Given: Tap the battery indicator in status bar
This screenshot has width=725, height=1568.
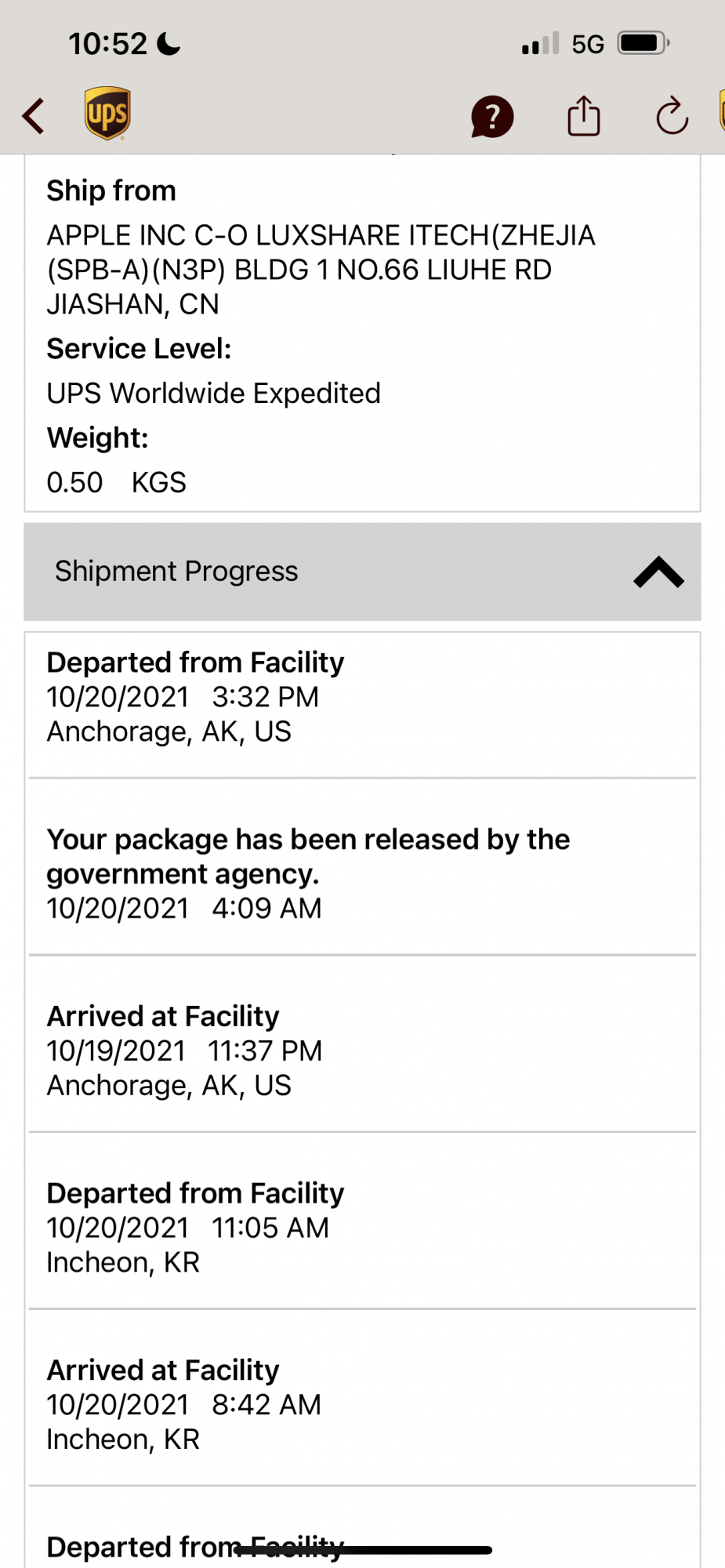Looking at the screenshot, I should pyautogui.click(x=643, y=43).
